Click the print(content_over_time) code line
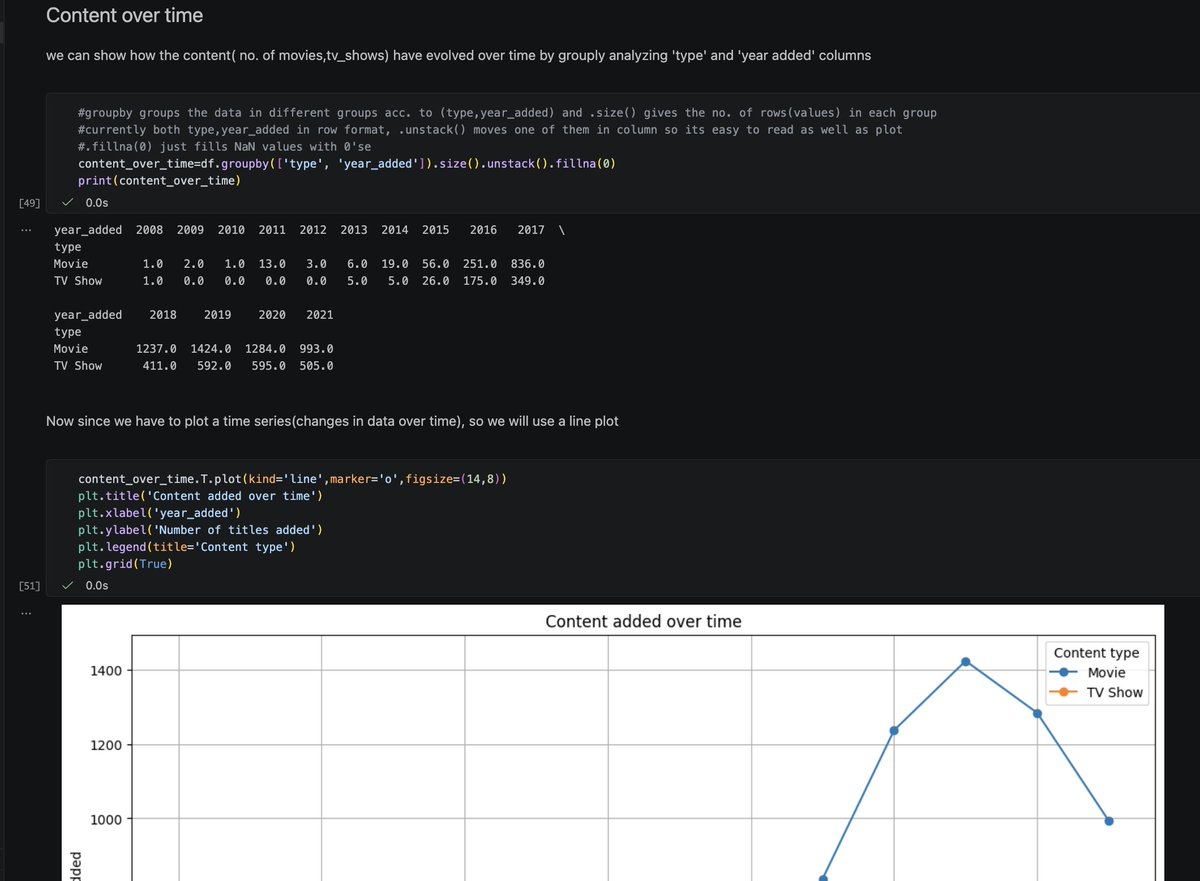Viewport: 1200px width, 881px height. click(x=159, y=181)
